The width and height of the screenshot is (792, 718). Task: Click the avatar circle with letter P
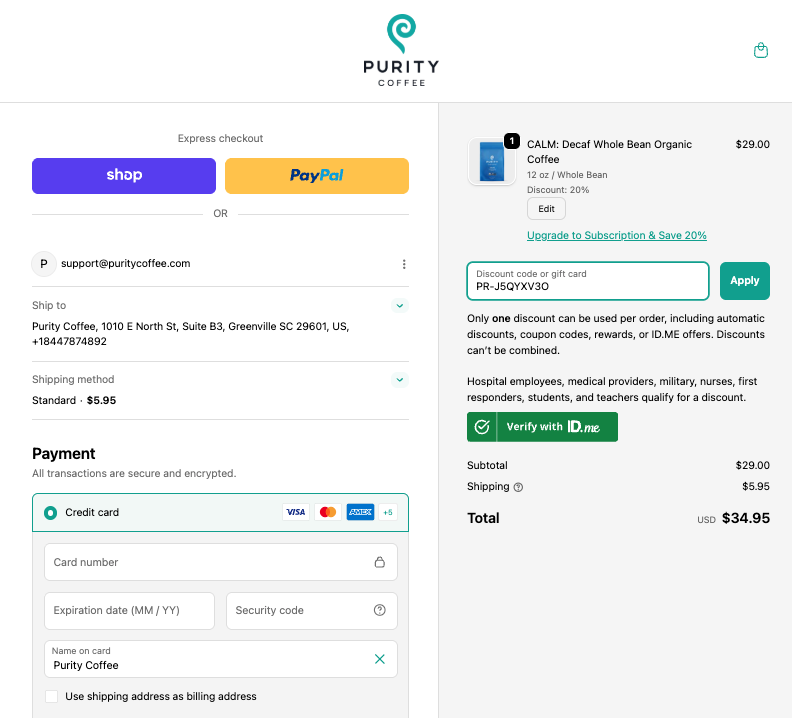[x=43, y=264]
